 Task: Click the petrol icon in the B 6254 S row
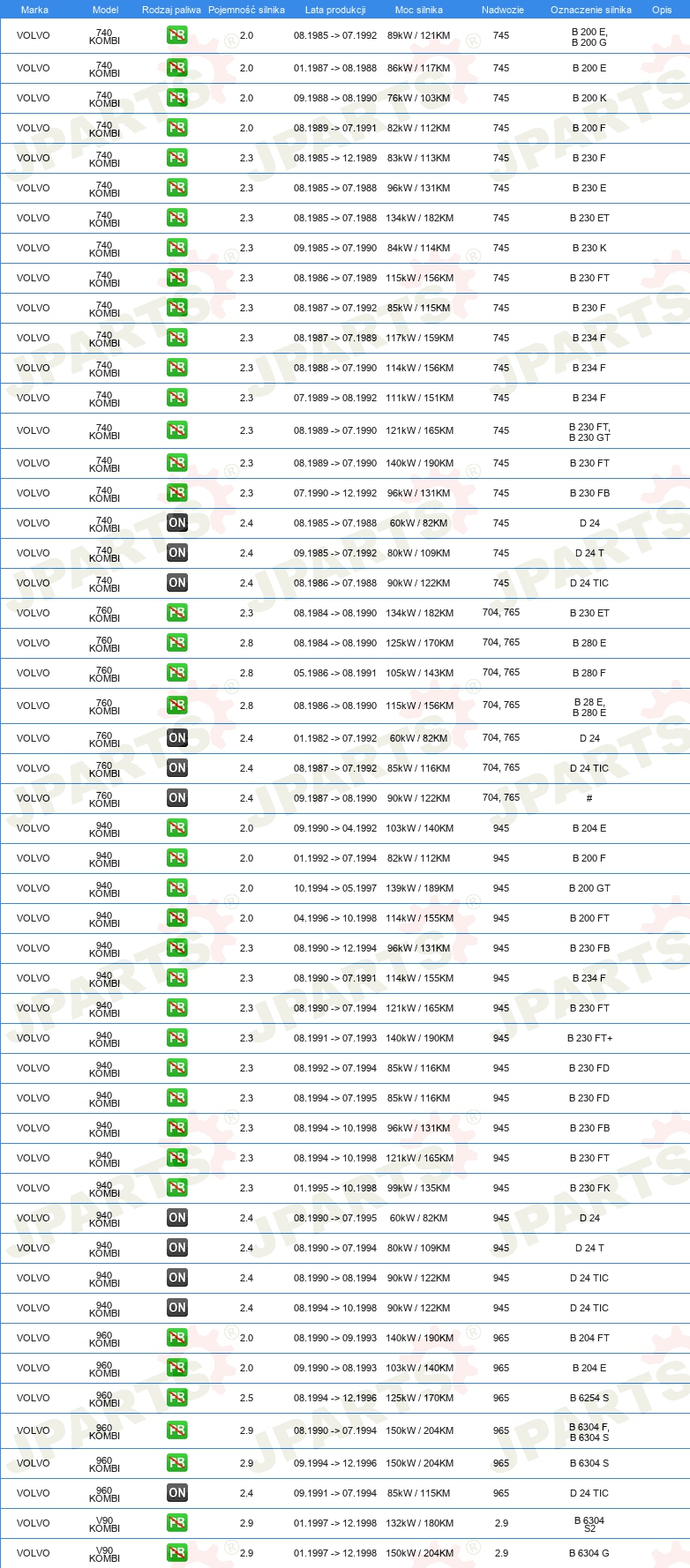tap(177, 1398)
